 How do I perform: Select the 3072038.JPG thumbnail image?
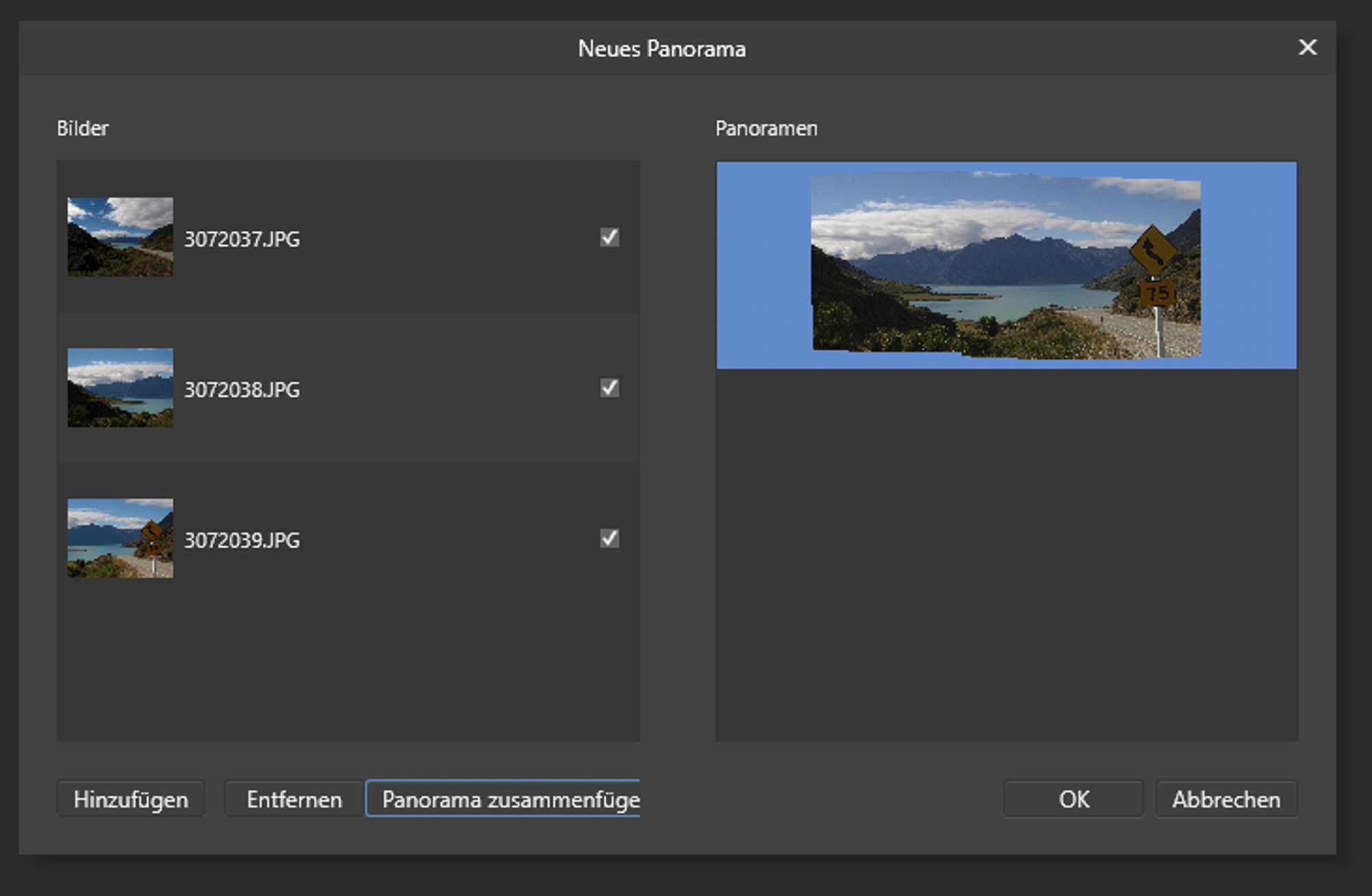[x=120, y=388]
